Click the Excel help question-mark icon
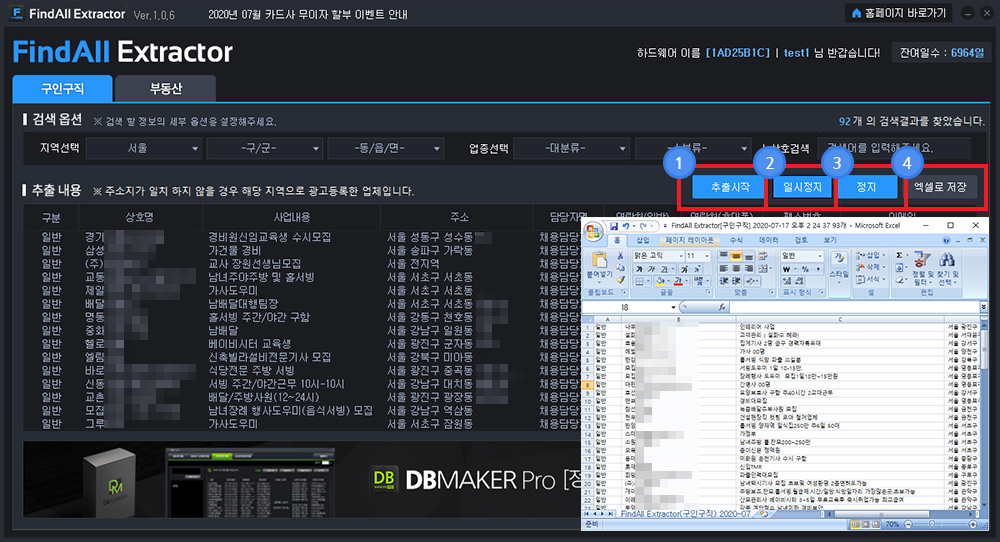1000x542 pixels. (x=946, y=240)
